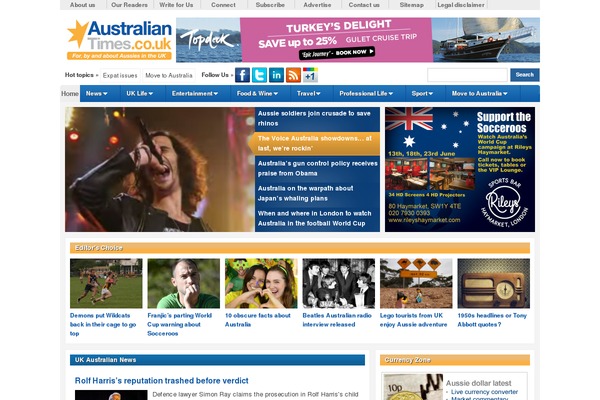Open 10 obscure facts about Australia link

[258, 320]
